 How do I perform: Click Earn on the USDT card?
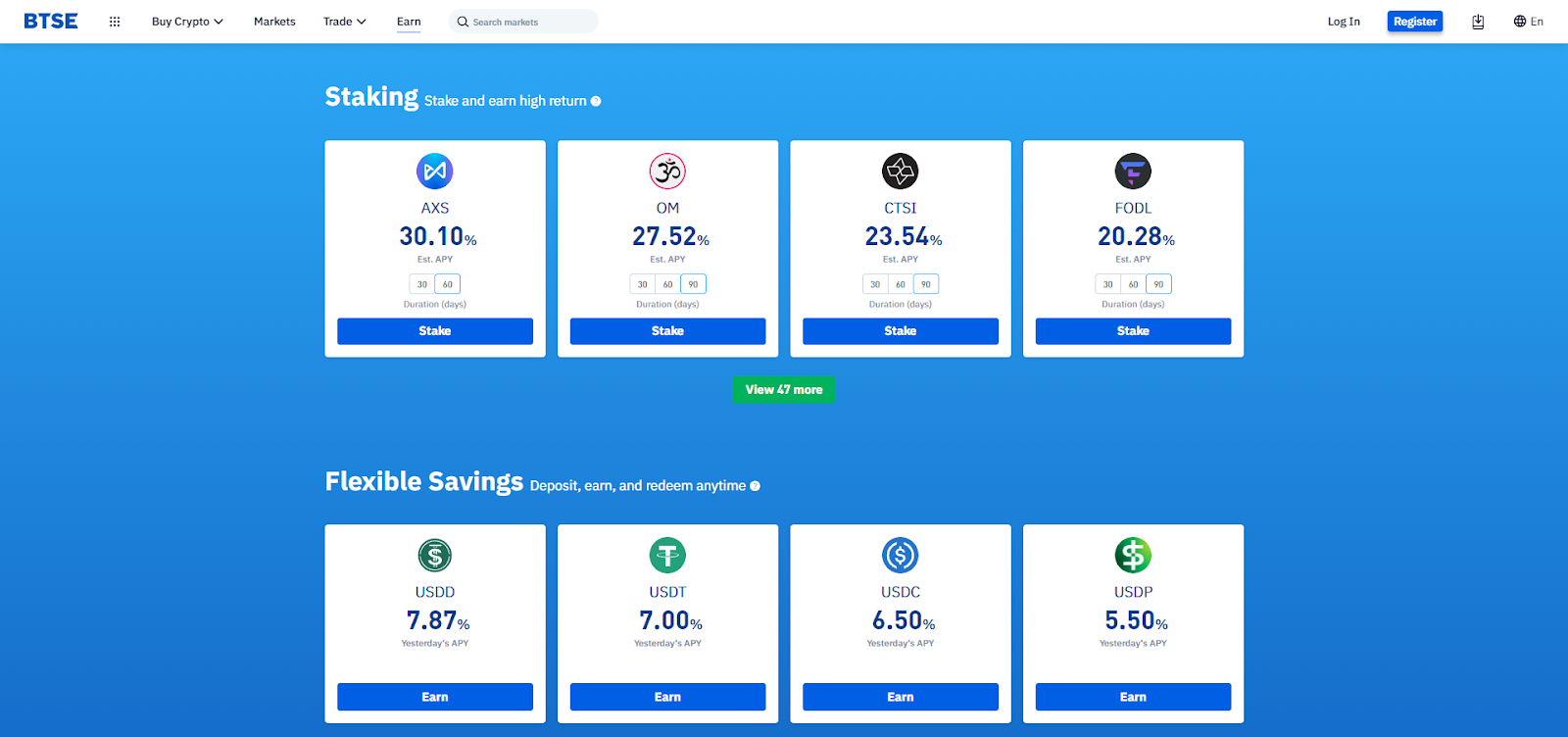click(667, 697)
